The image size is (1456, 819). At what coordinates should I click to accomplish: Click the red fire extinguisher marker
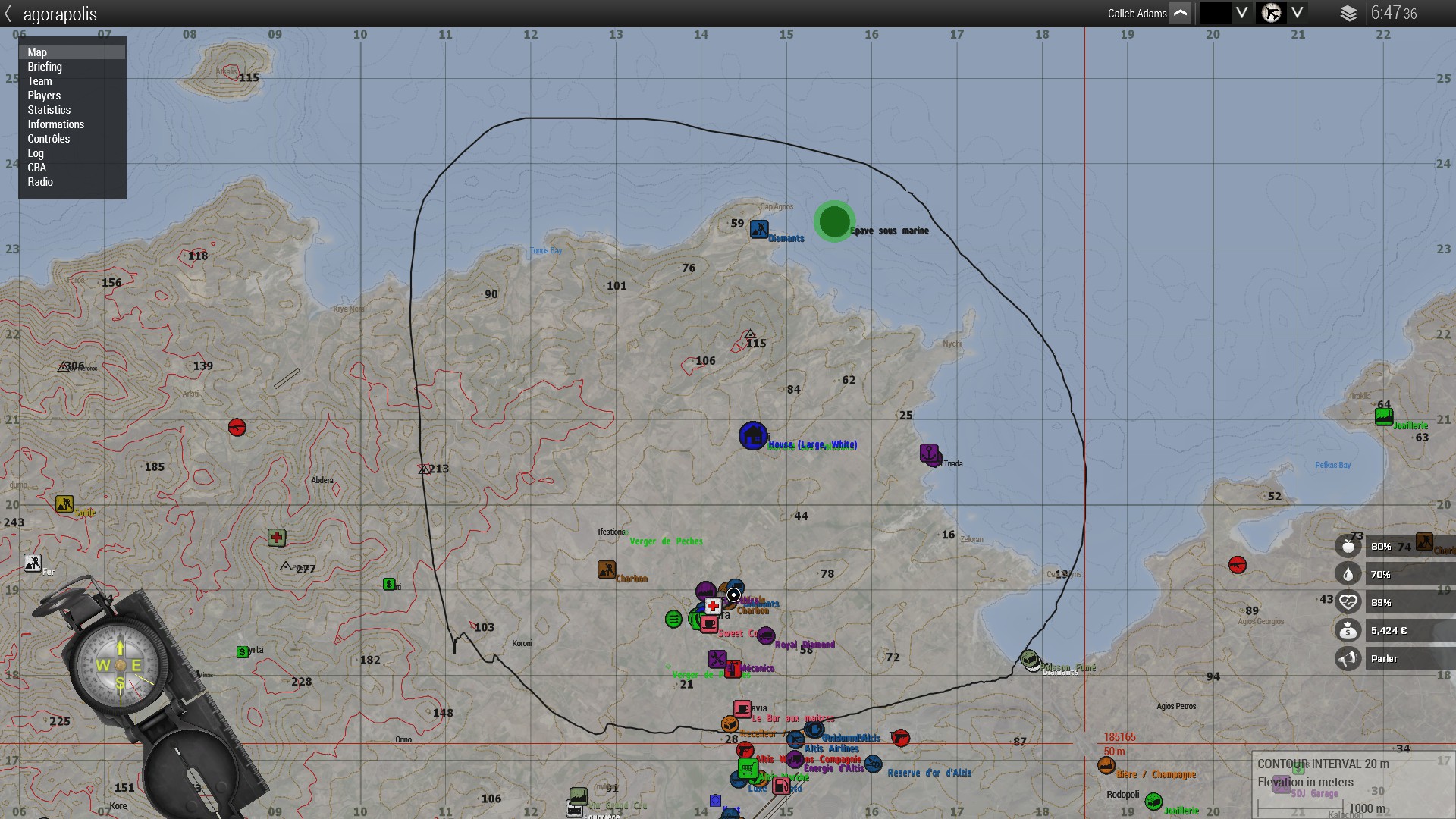[x=733, y=669]
